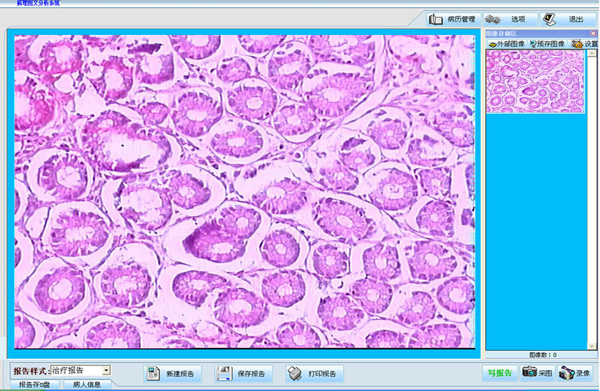Screen dimensions: 600x391
Task: Click the green 写报告 write report button
Action: [499, 373]
